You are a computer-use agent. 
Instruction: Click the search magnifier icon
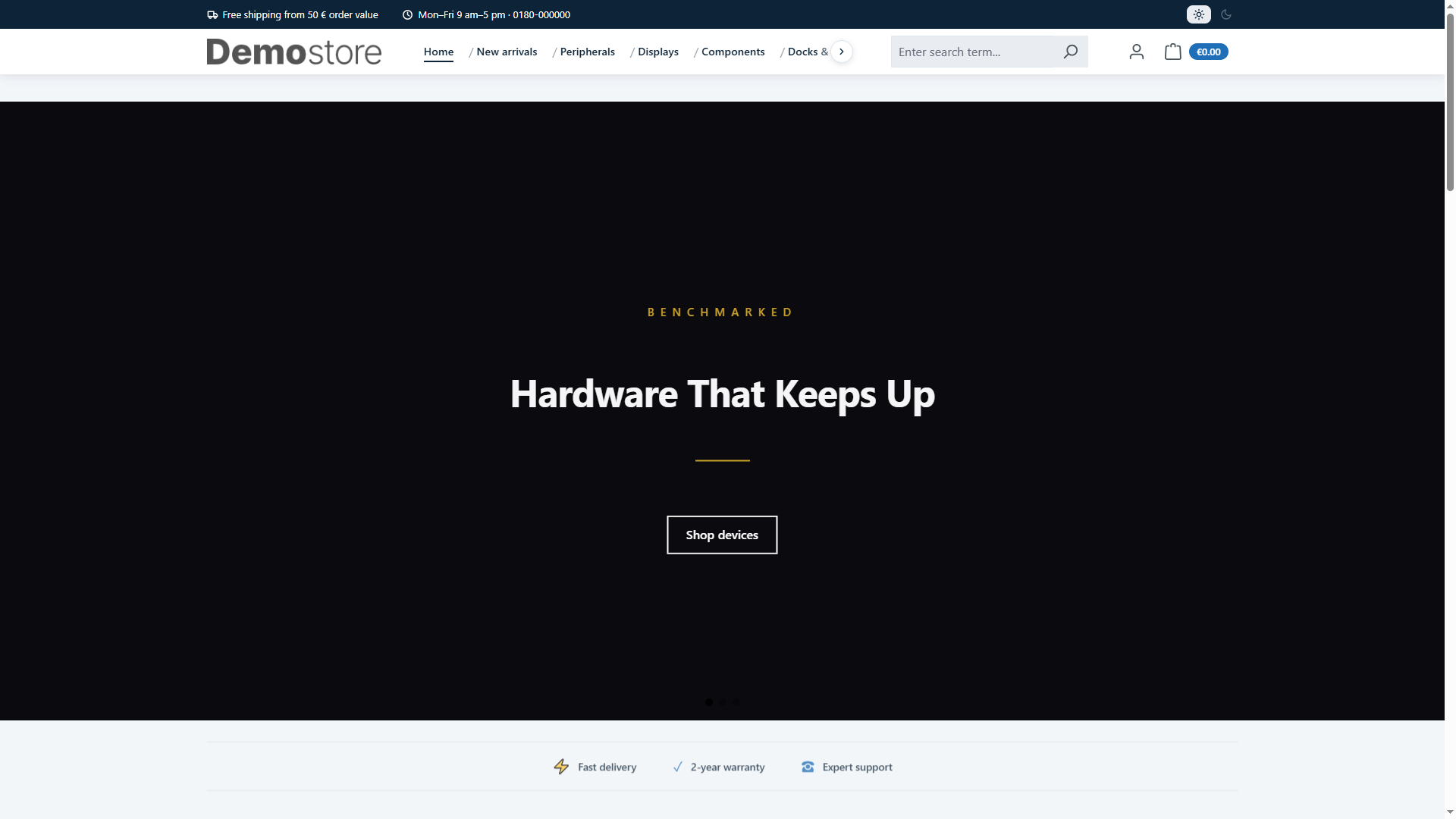[x=1070, y=52]
